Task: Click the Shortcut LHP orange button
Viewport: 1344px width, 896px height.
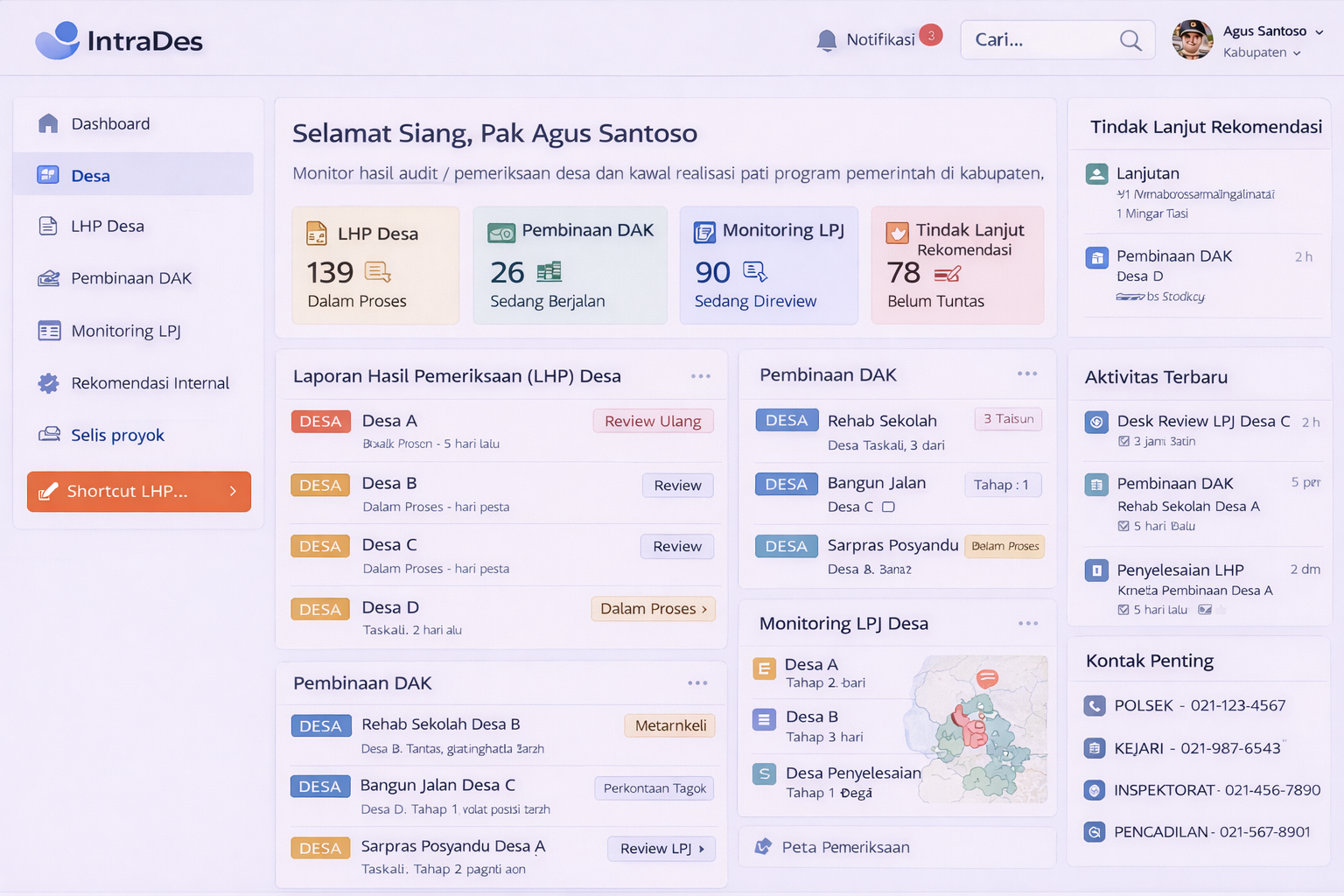Action: tap(139, 492)
